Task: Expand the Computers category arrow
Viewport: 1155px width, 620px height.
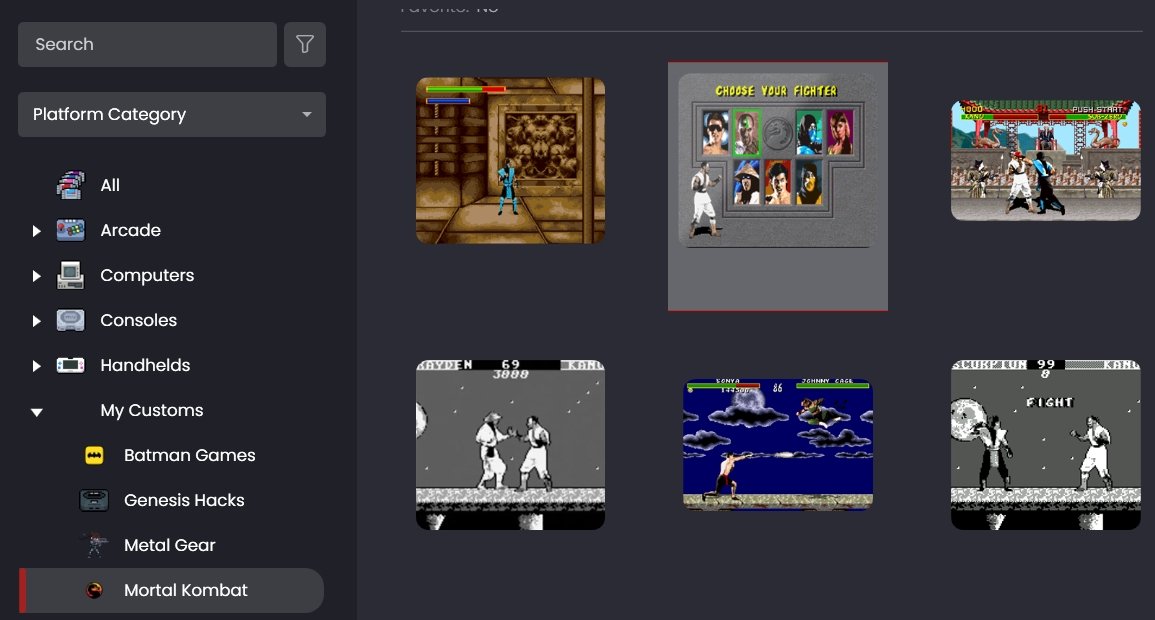Action: pyautogui.click(x=36, y=275)
